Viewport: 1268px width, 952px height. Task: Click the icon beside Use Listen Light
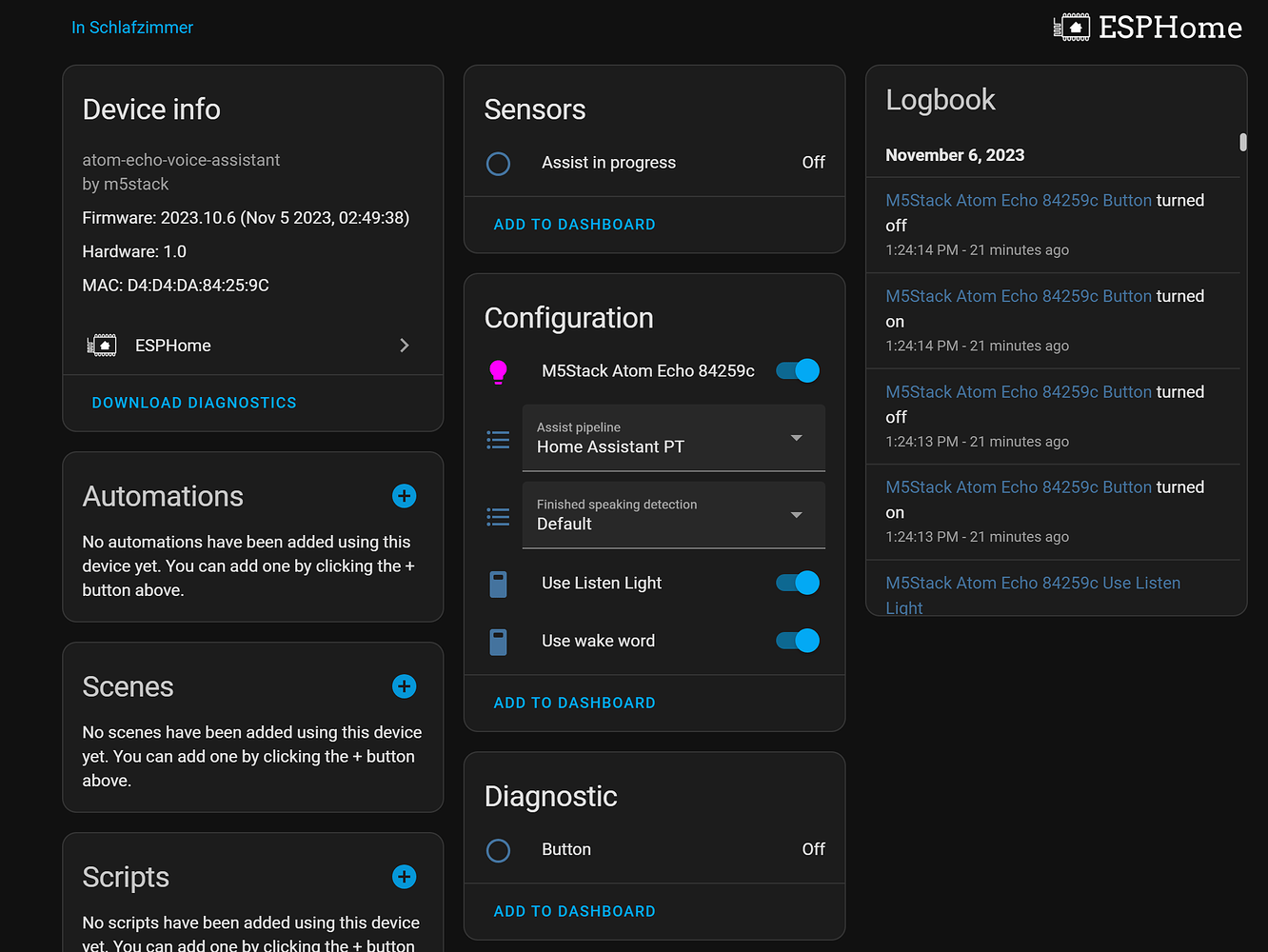coord(498,584)
